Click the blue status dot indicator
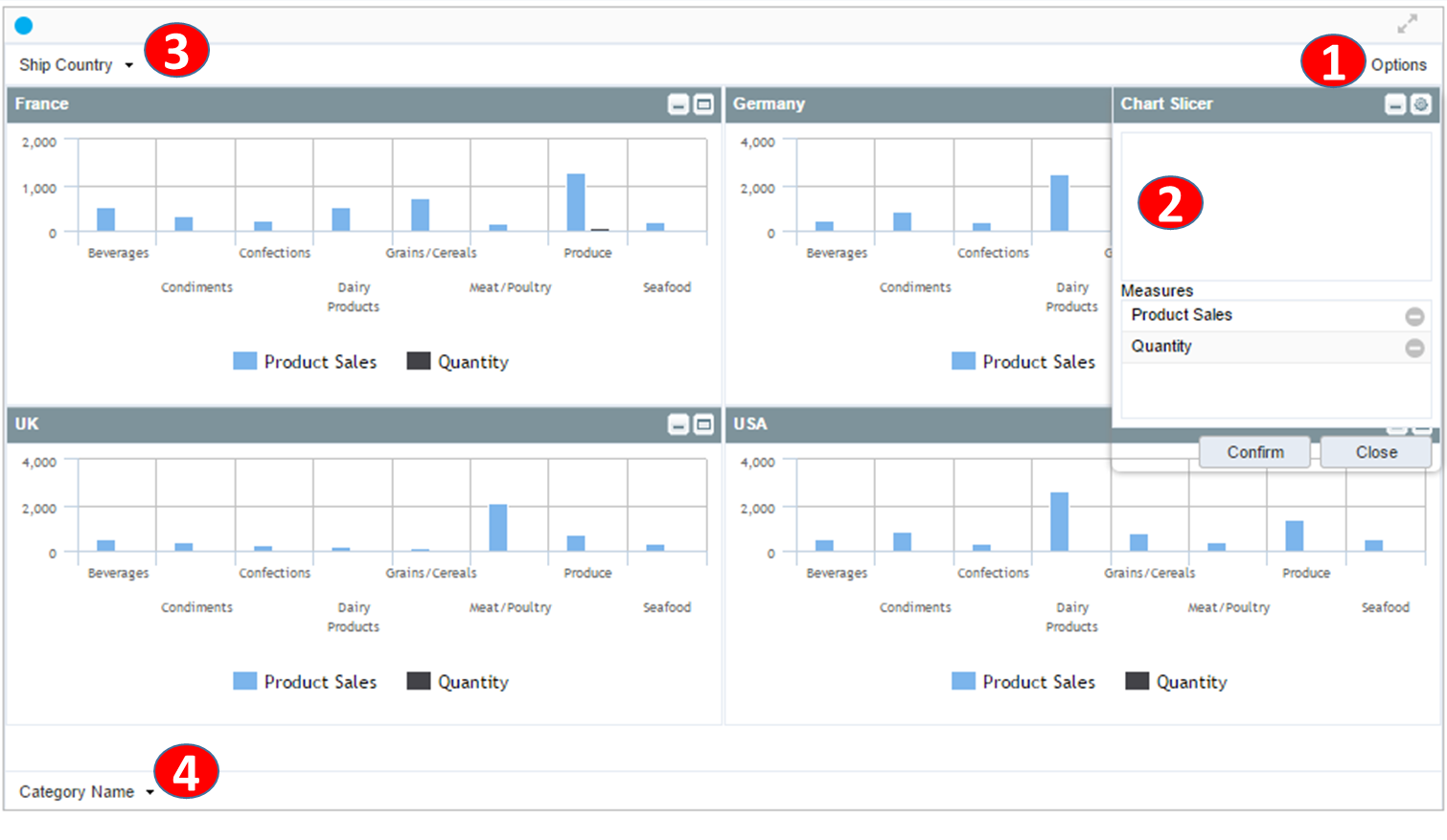Screen dimensions: 1447x840 click(24, 26)
